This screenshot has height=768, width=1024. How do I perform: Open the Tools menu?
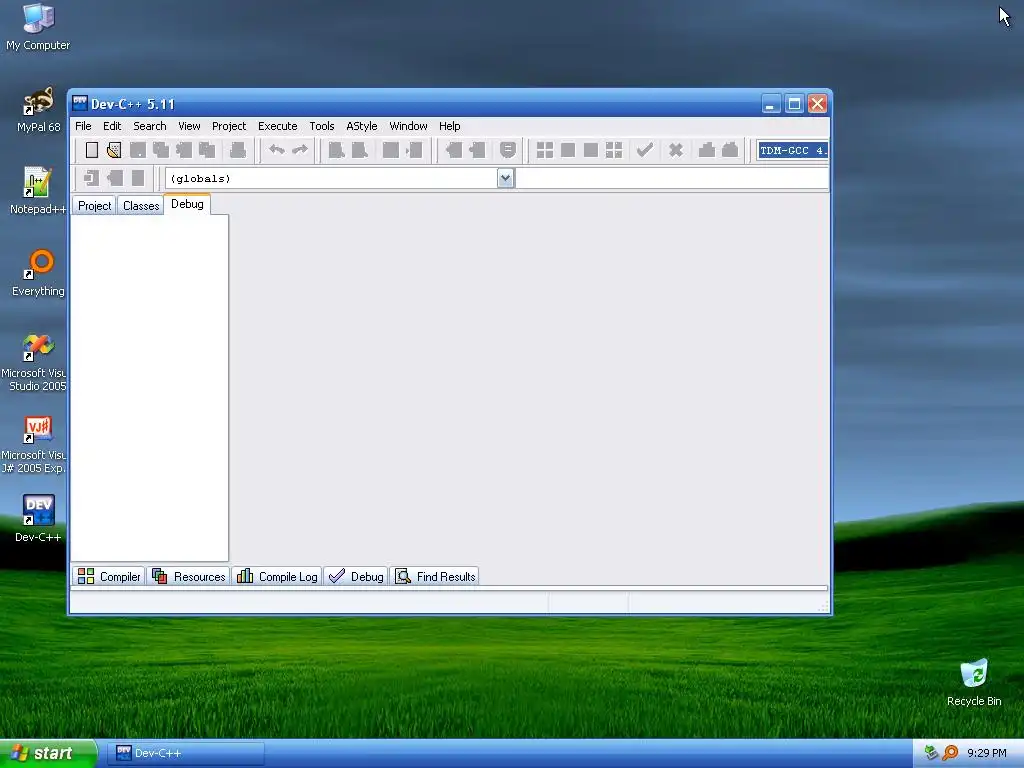(321, 126)
